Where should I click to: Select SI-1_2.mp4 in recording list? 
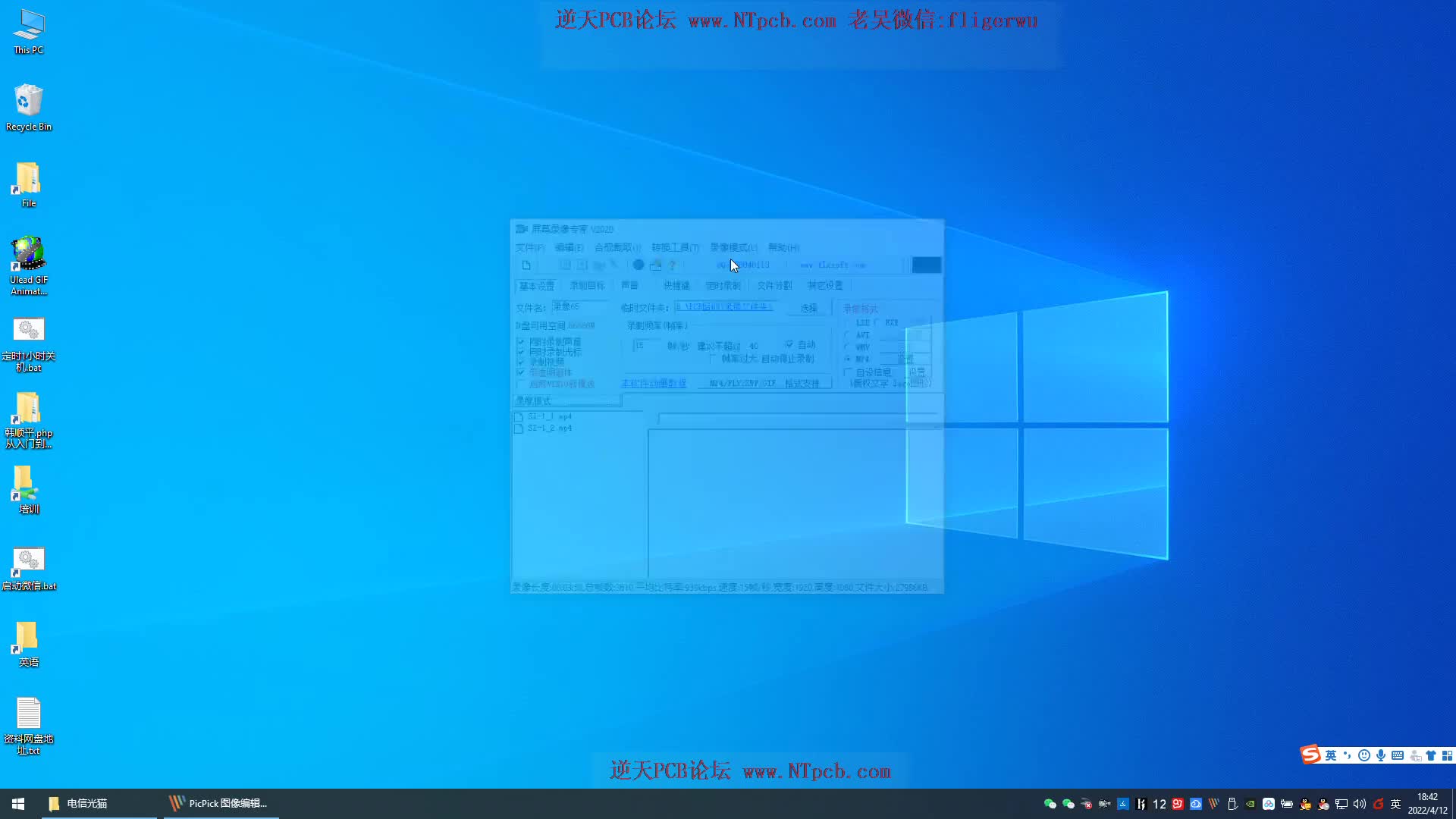[x=544, y=428]
